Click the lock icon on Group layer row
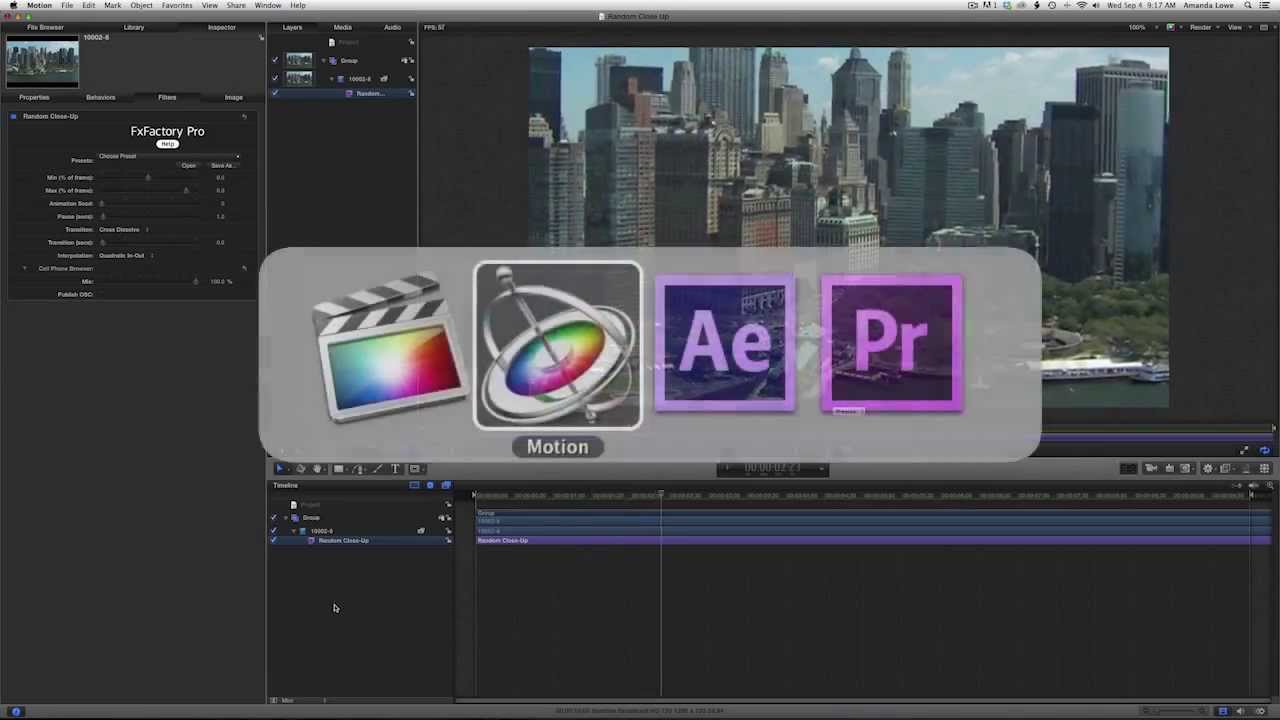Image resolution: width=1280 pixels, height=720 pixels. pyautogui.click(x=411, y=60)
